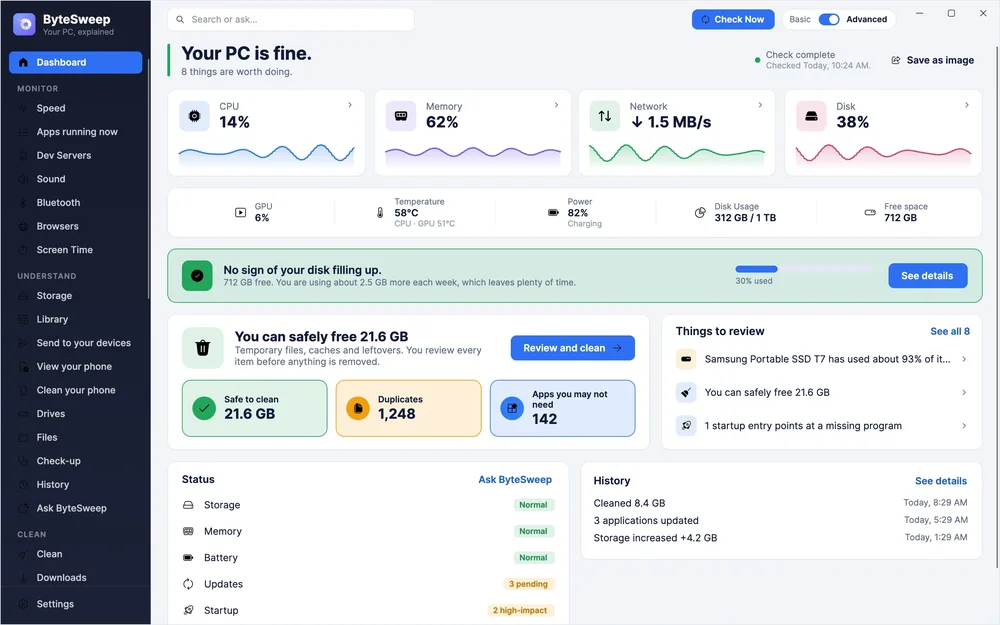Click the Startup status row icon
The width and height of the screenshot is (1000, 625).
coord(188,610)
